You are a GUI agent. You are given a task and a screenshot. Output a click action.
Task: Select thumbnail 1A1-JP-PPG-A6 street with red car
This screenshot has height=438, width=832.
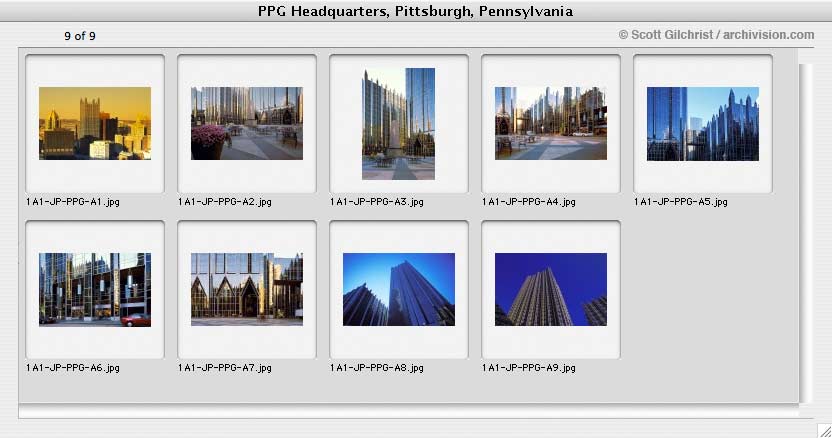click(95, 289)
